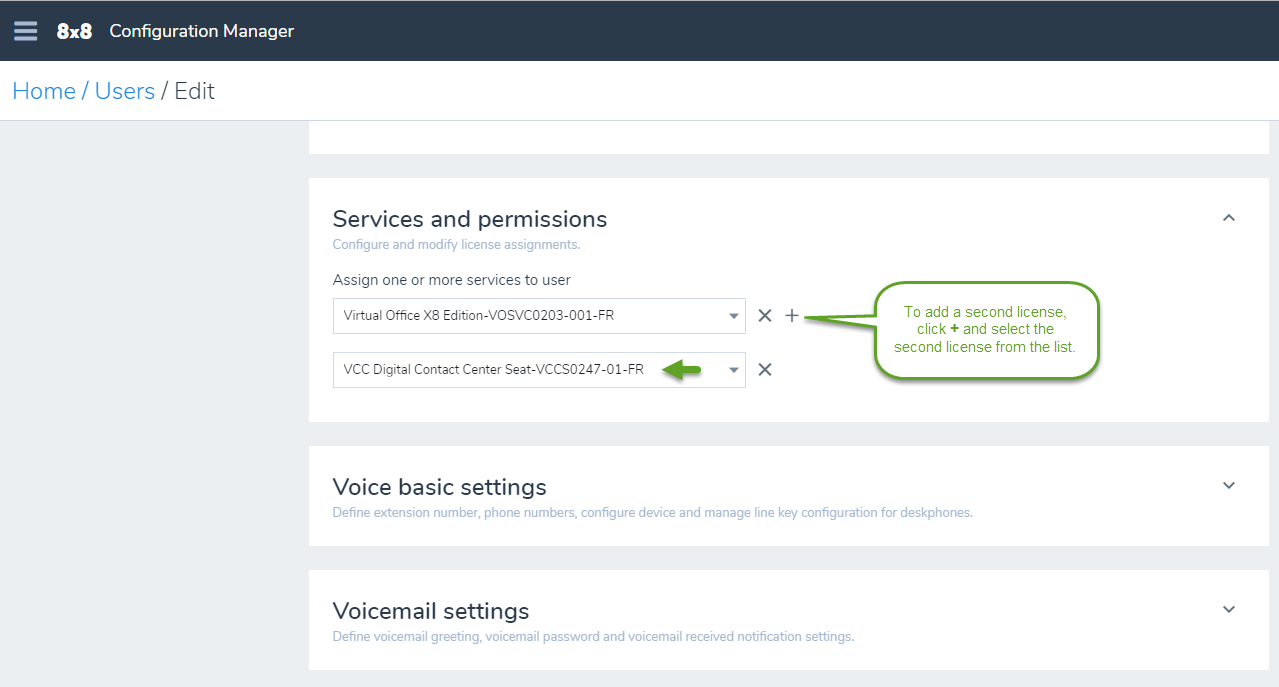Collapse the Services and permissions section

(x=1229, y=218)
